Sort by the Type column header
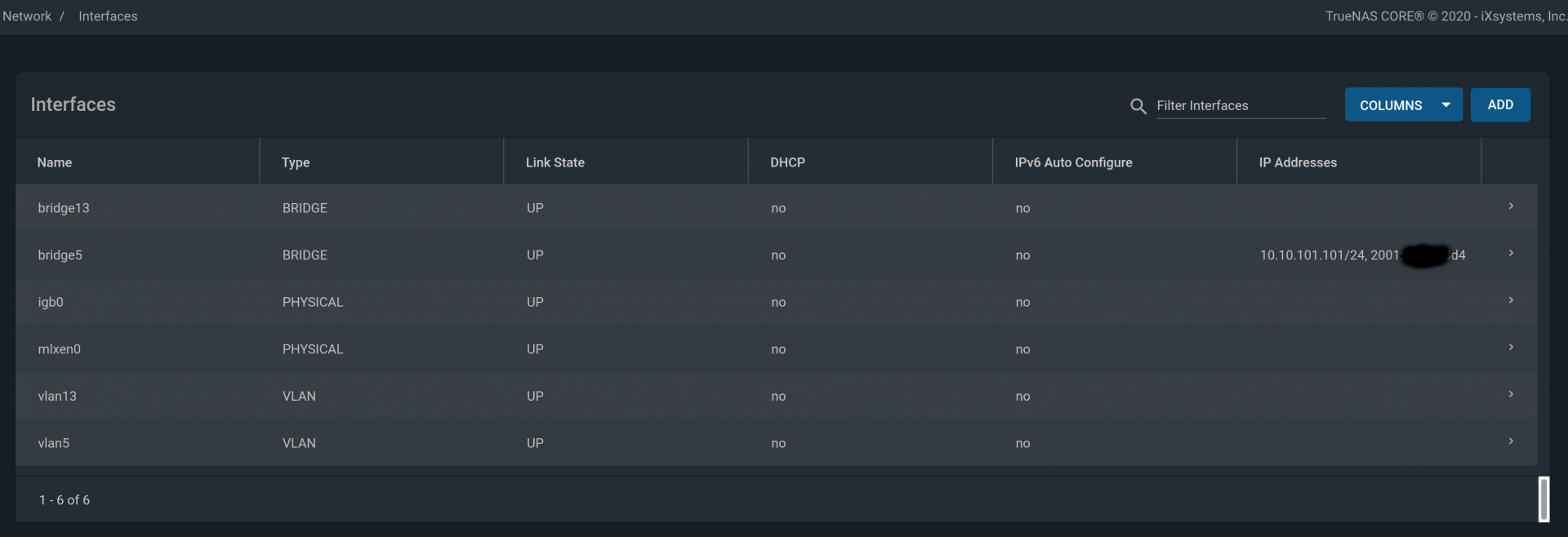 pyautogui.click(x=296, y=162)
